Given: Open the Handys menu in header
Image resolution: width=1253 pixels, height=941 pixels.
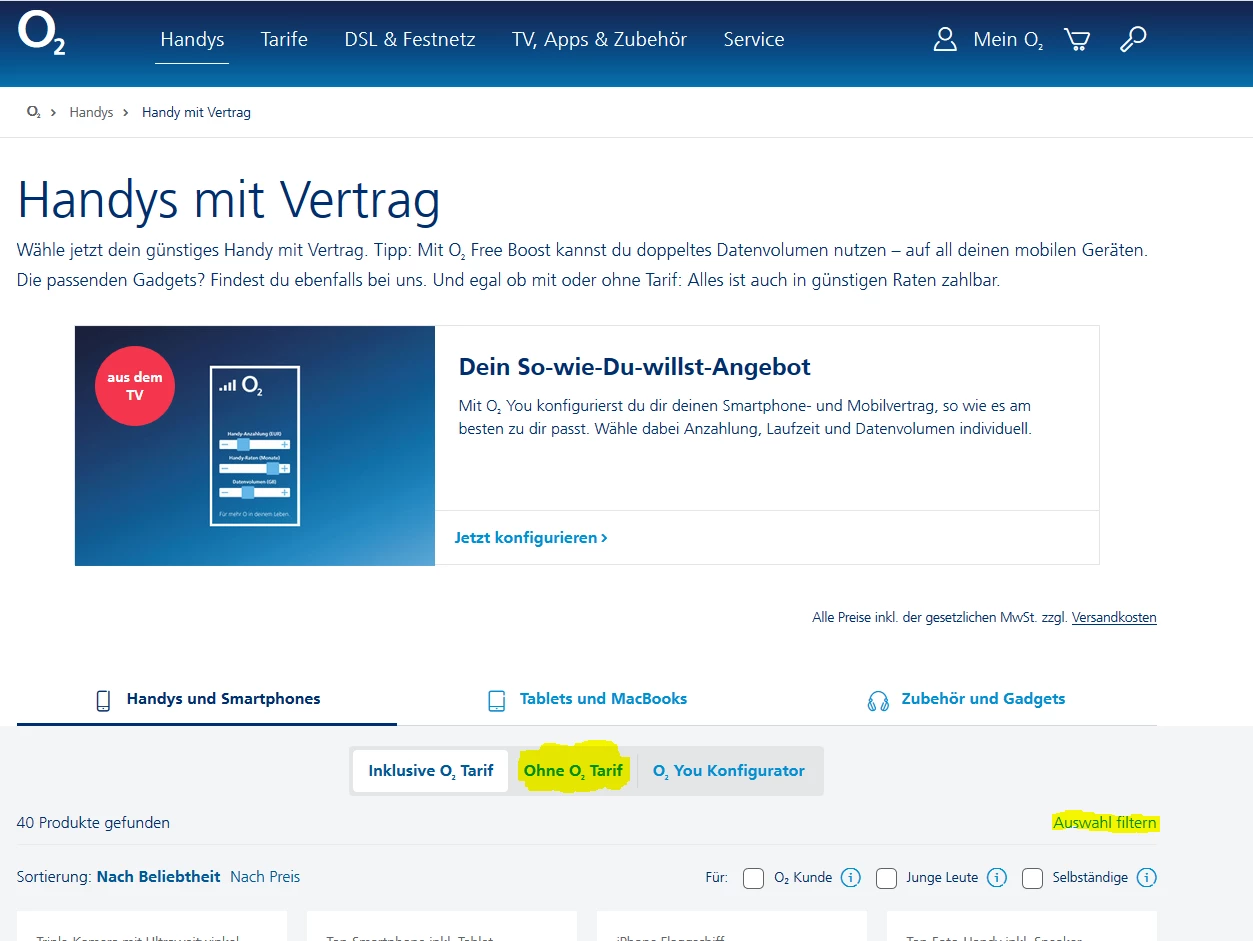Looking at the screenshot, I should coord(192,40).
